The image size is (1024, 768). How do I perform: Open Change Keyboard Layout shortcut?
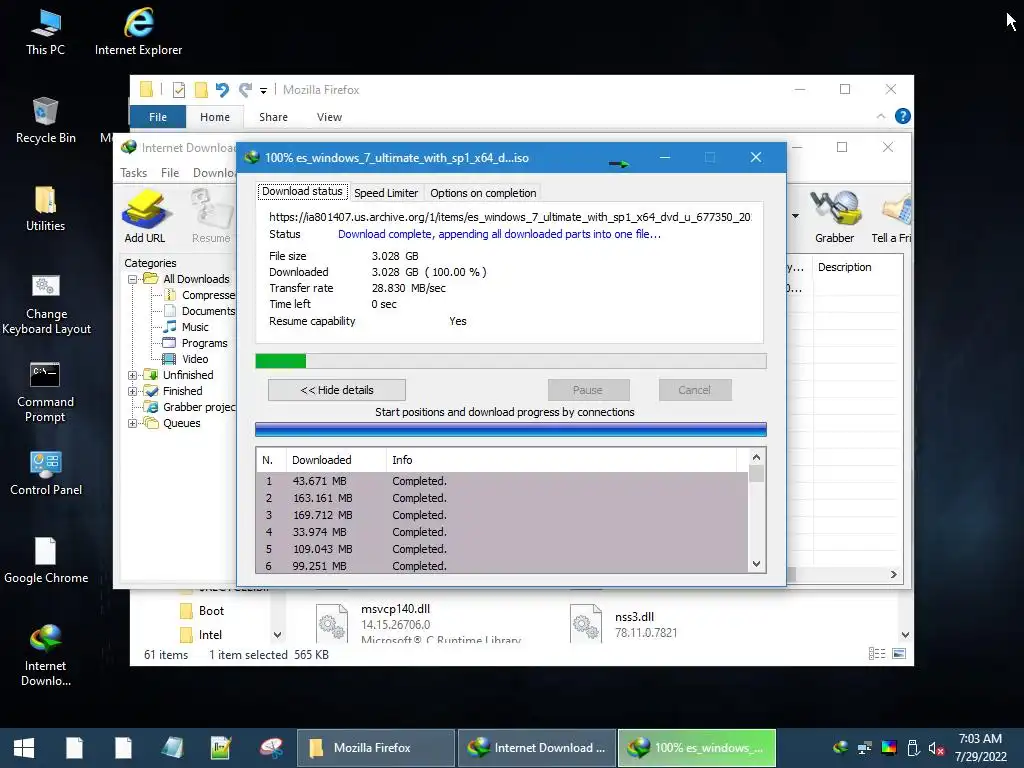46,304
